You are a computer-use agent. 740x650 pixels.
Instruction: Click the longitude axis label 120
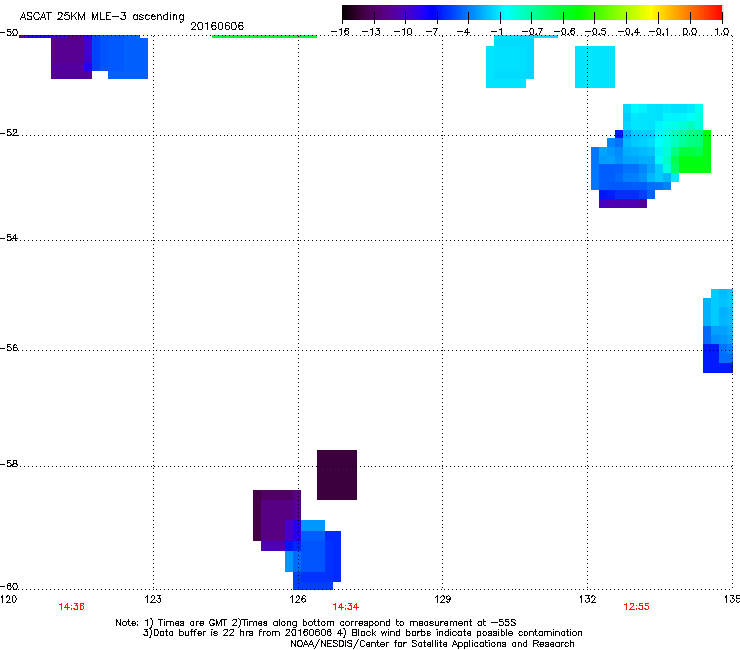tap(8, 599)
